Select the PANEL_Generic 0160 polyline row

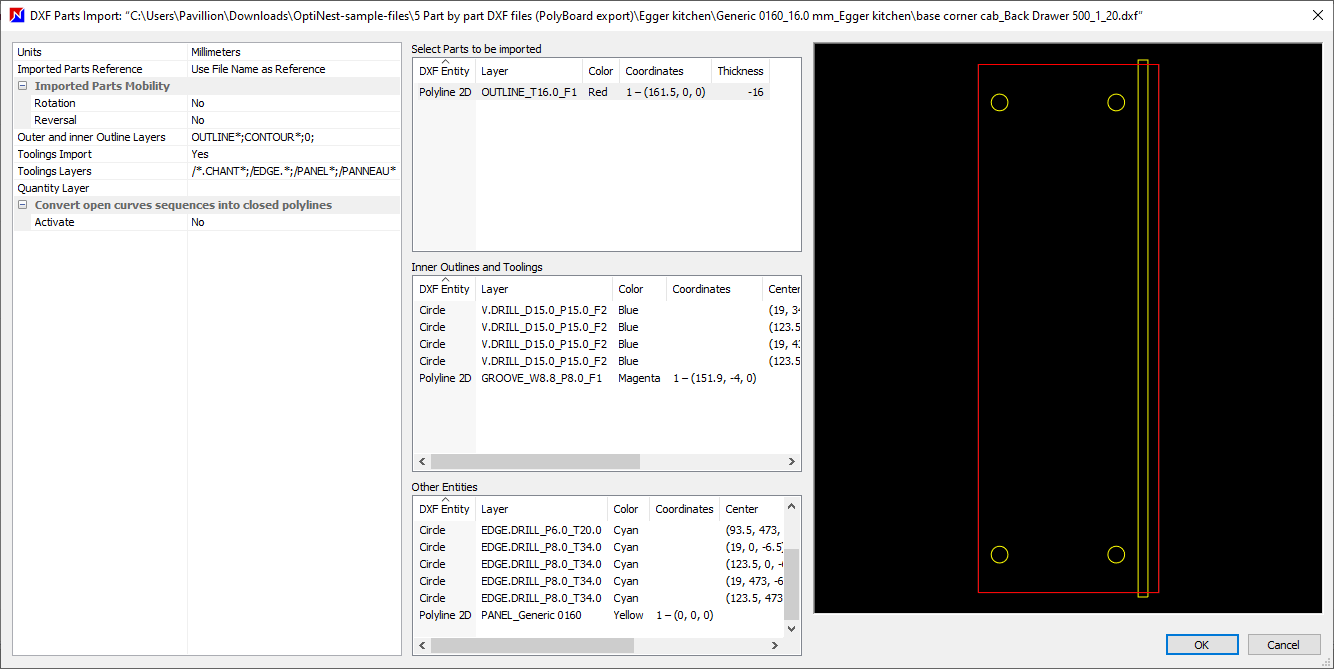598,615
